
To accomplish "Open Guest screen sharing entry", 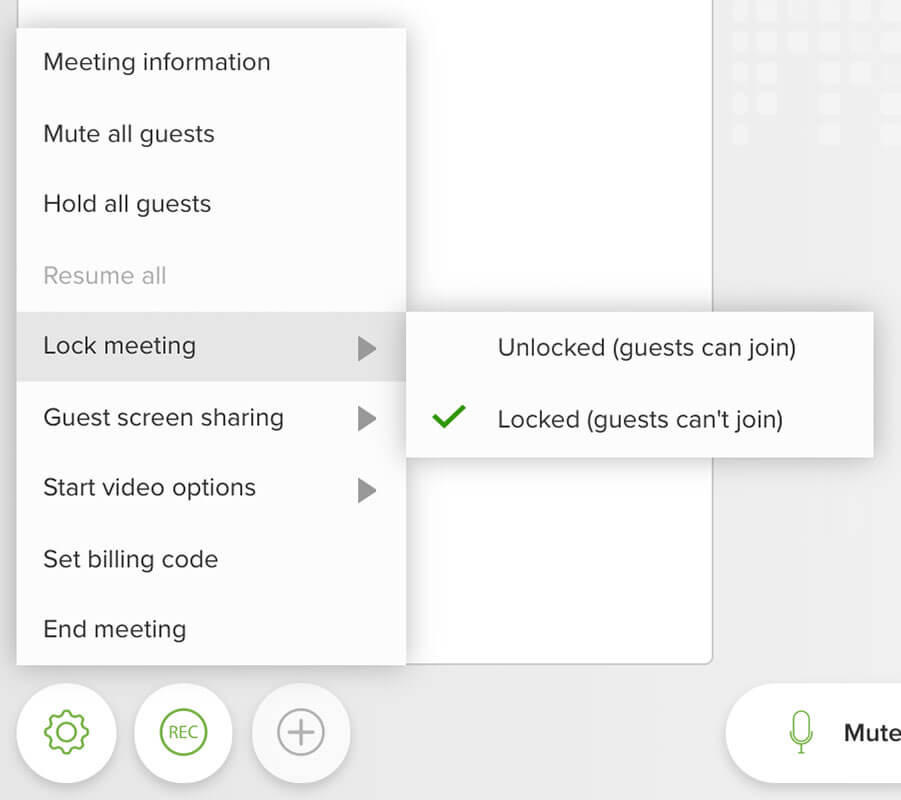I will 211,418.
